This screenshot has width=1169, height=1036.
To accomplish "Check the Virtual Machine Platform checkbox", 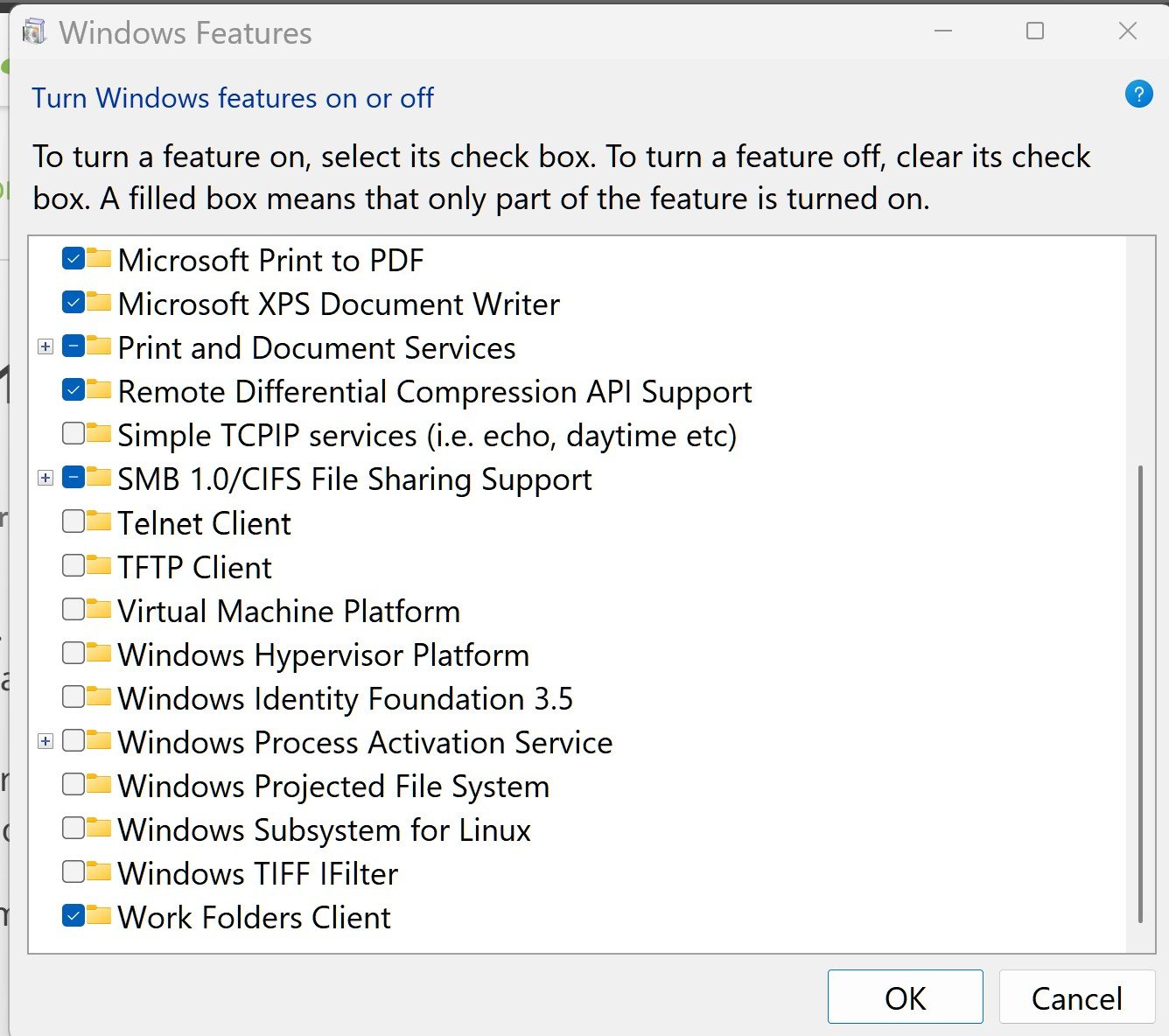I will click(73, 609).
